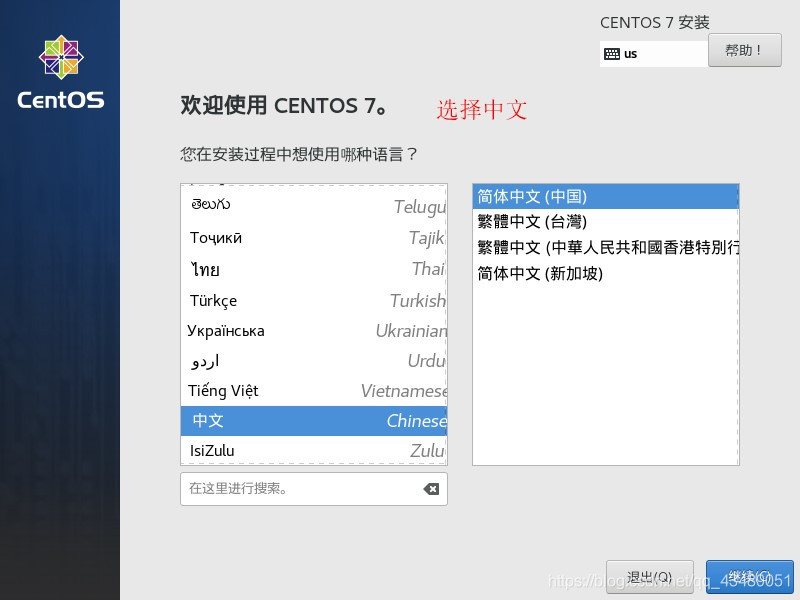800x600 pixels.
Task: Choose 繁體中文 Hong Kong locale
Action: click(606, 247)
